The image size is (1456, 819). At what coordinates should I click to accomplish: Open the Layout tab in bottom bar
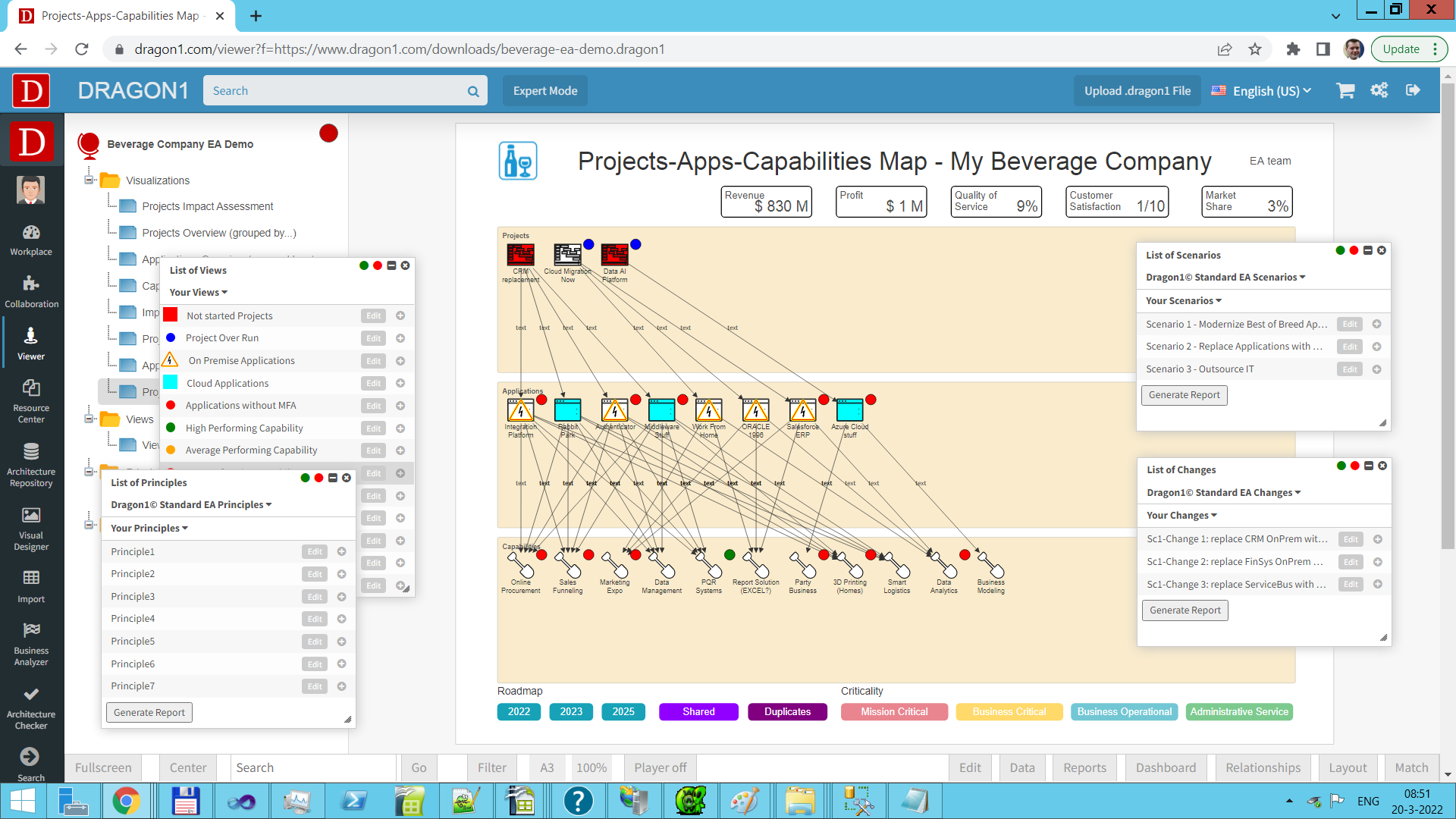coord(1348,767)
